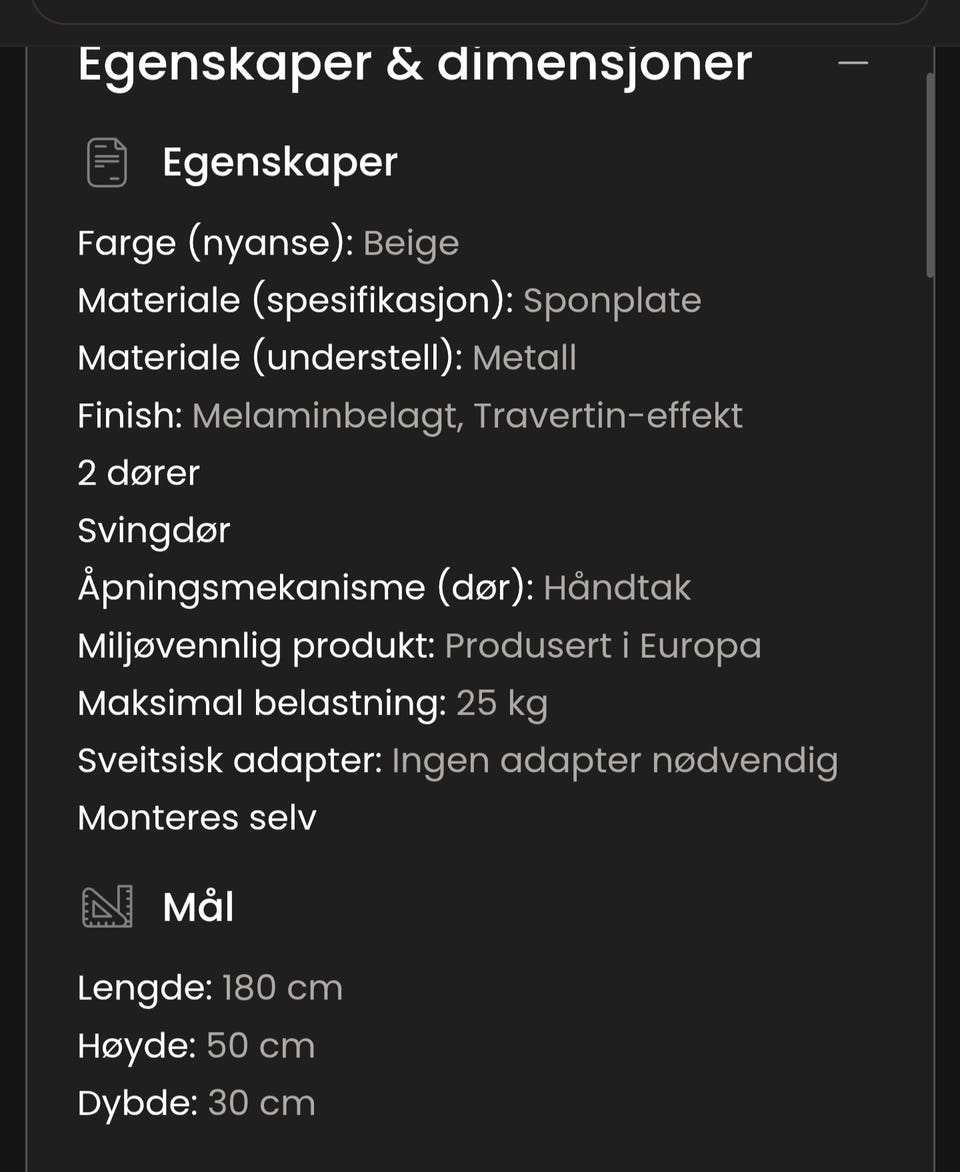Viewport: 960px width, 1172px height.
Task: Click the Svingdør property line
Action: [154, 531]
